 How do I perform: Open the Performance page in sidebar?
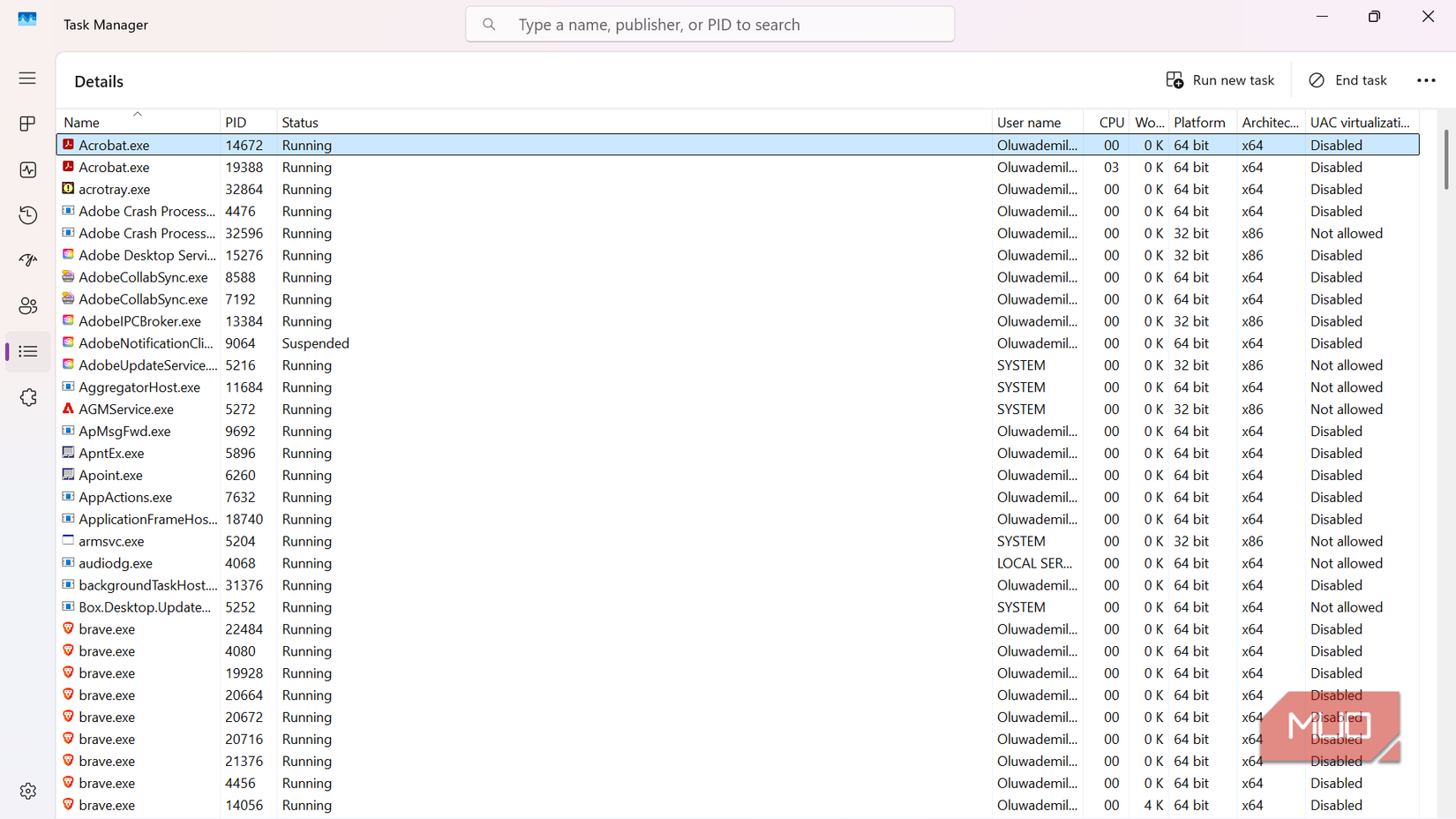click(27, 169)
